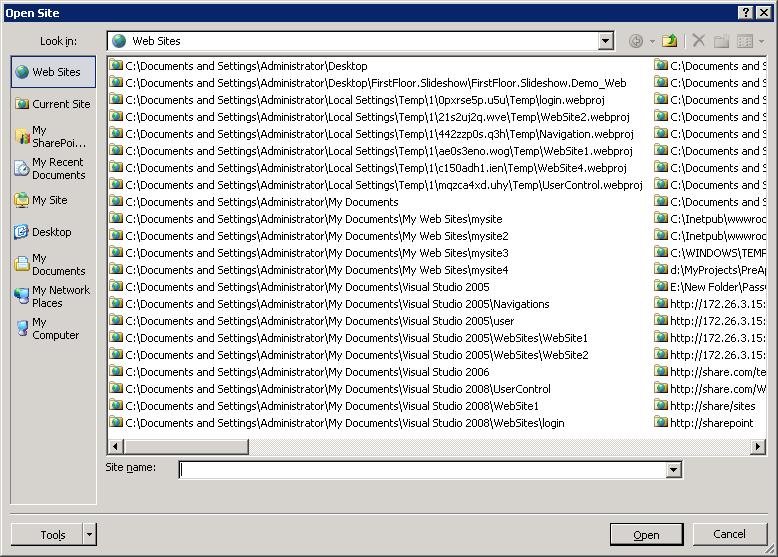The image size is (778, 557).
Task: Select the http://share/sites entry
Action: (x=705, y=406)
